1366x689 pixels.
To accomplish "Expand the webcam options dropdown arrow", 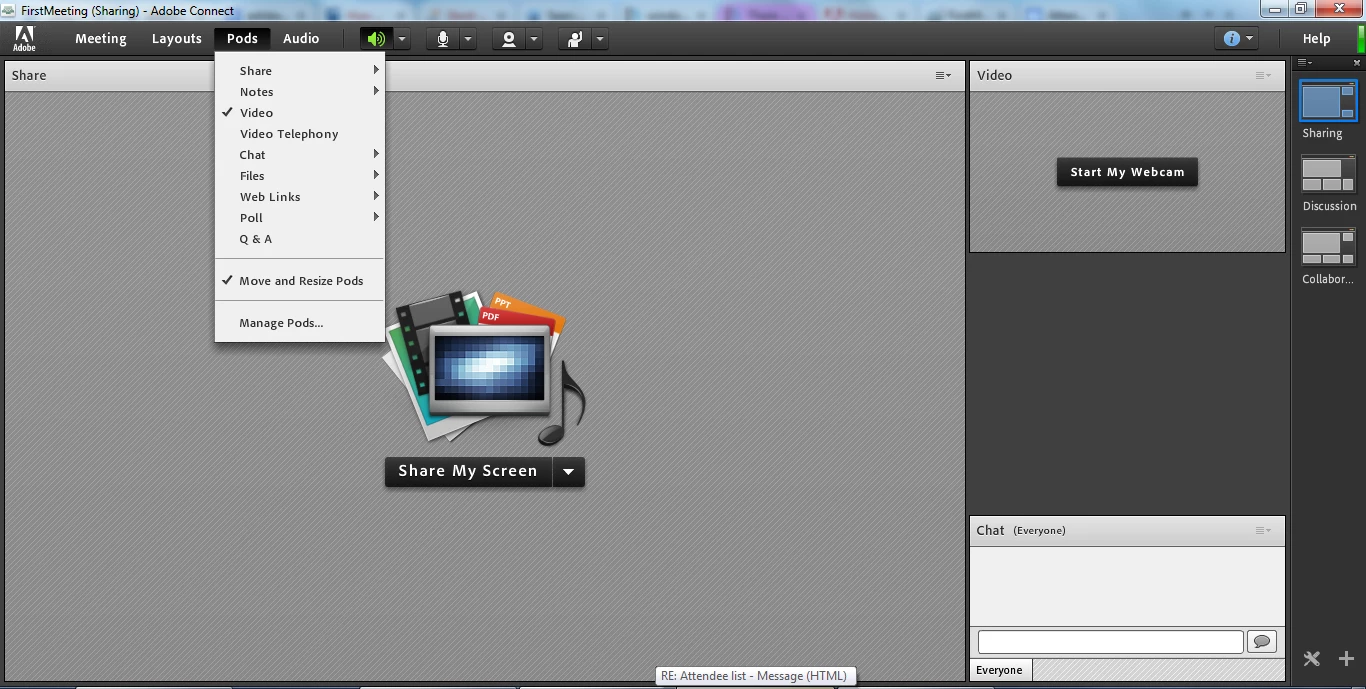I will click(x=533, y=39).
